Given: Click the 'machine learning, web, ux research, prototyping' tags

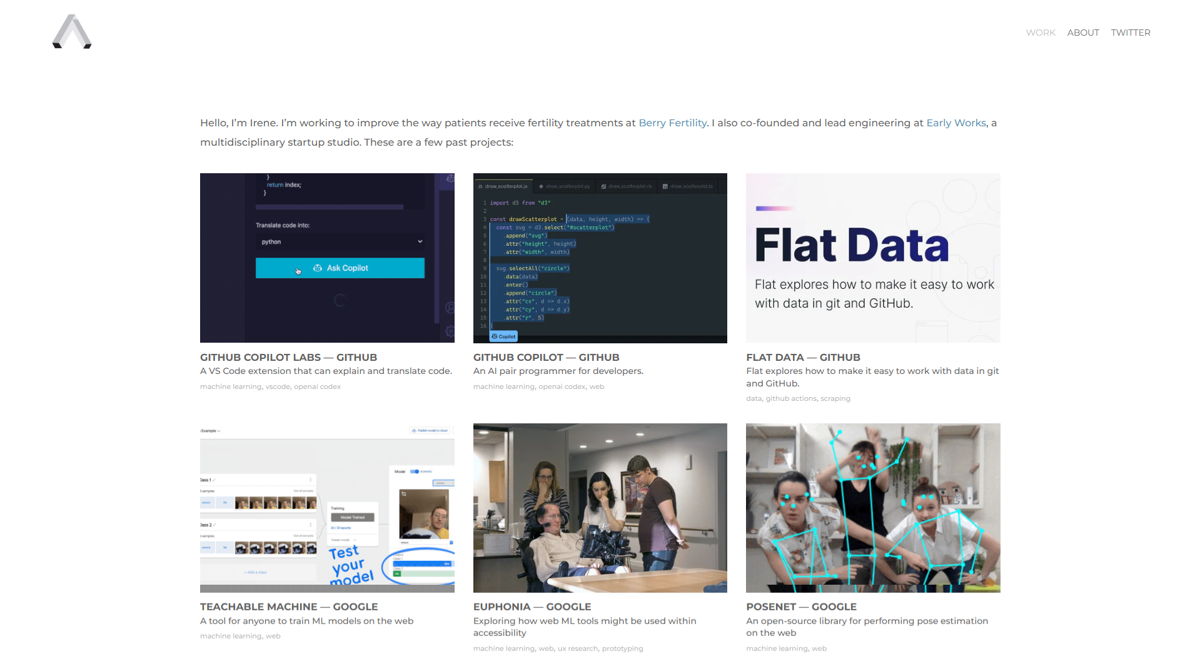Looking at the screenshot, I should (558, 649).
